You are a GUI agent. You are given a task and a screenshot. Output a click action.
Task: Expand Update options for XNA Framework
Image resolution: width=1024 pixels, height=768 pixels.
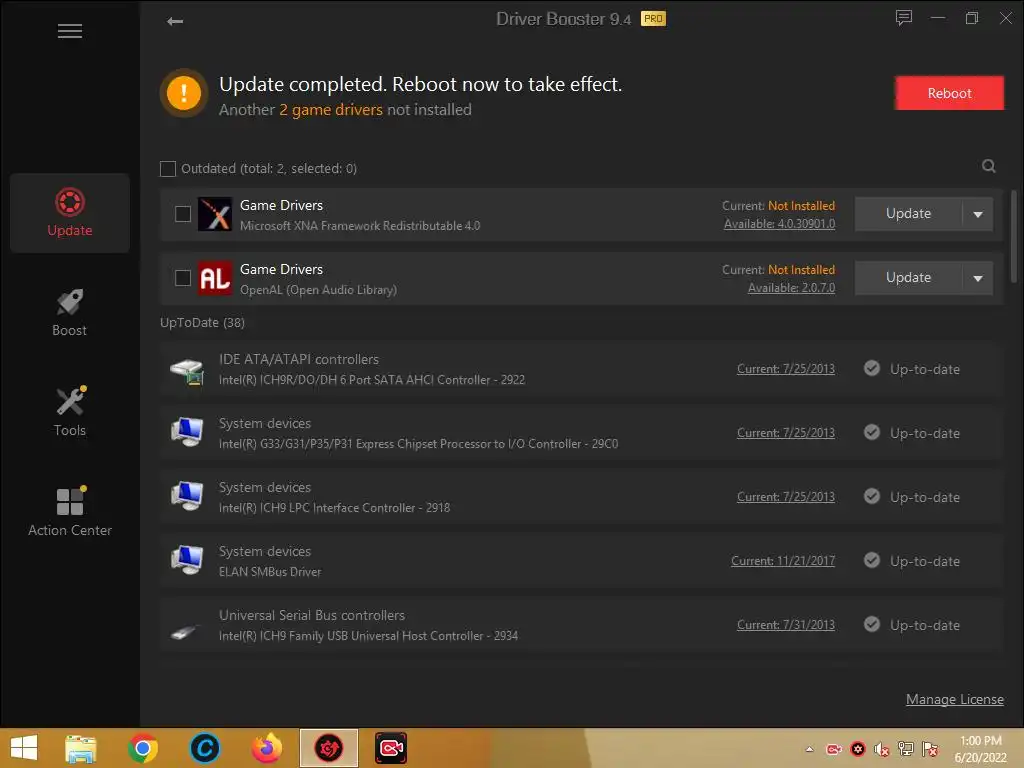pyautogui.click(x=978, y=214)
